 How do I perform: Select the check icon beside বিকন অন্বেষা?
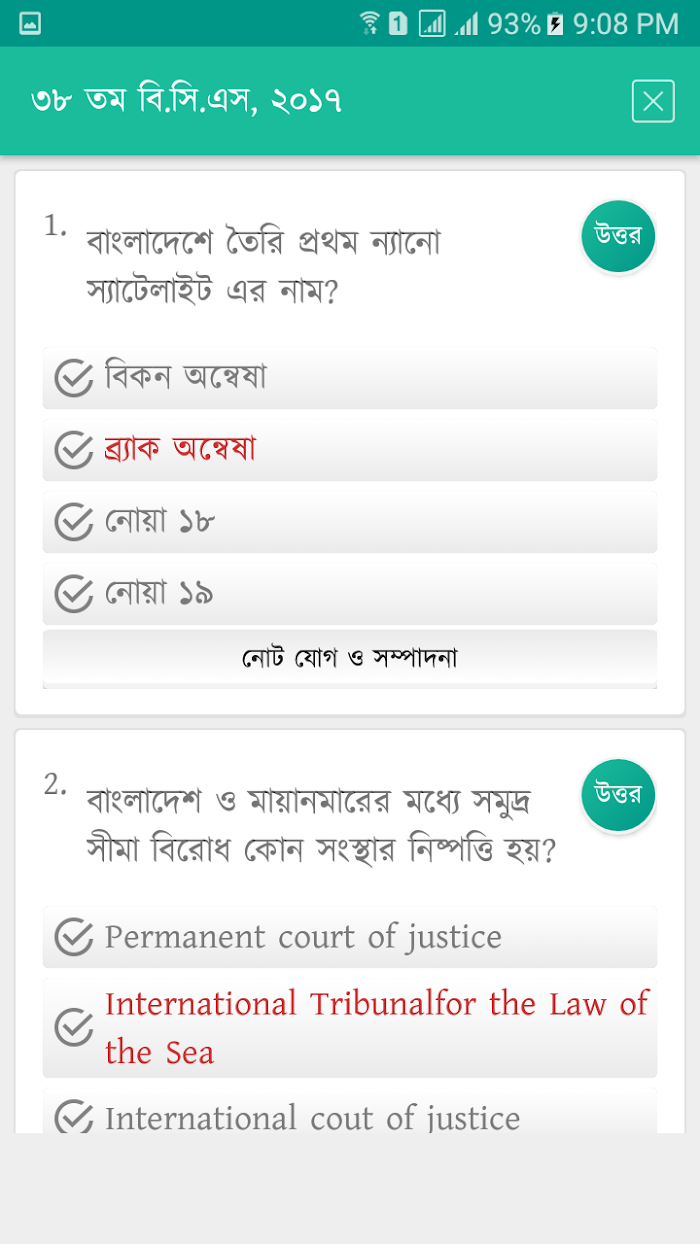click(x=73, y=378)
